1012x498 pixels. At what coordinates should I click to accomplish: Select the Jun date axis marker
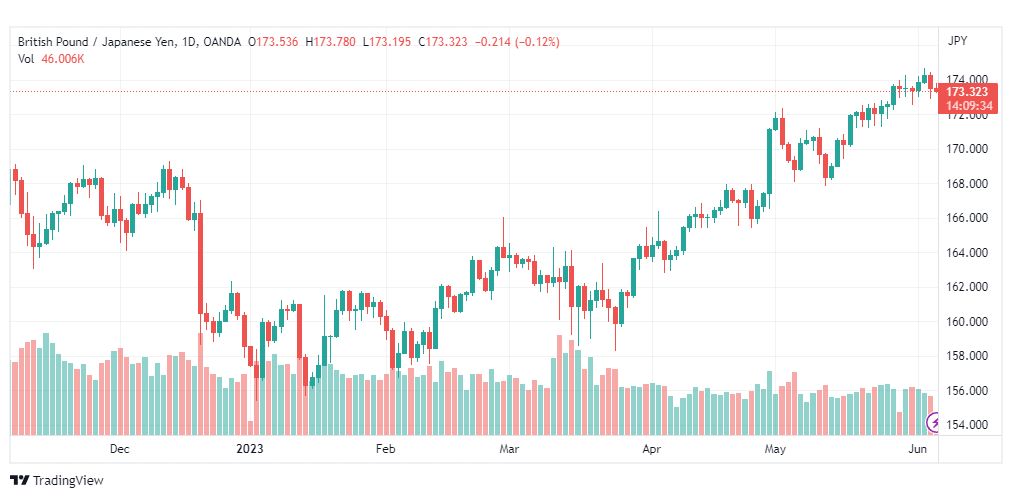pos(920,448)
